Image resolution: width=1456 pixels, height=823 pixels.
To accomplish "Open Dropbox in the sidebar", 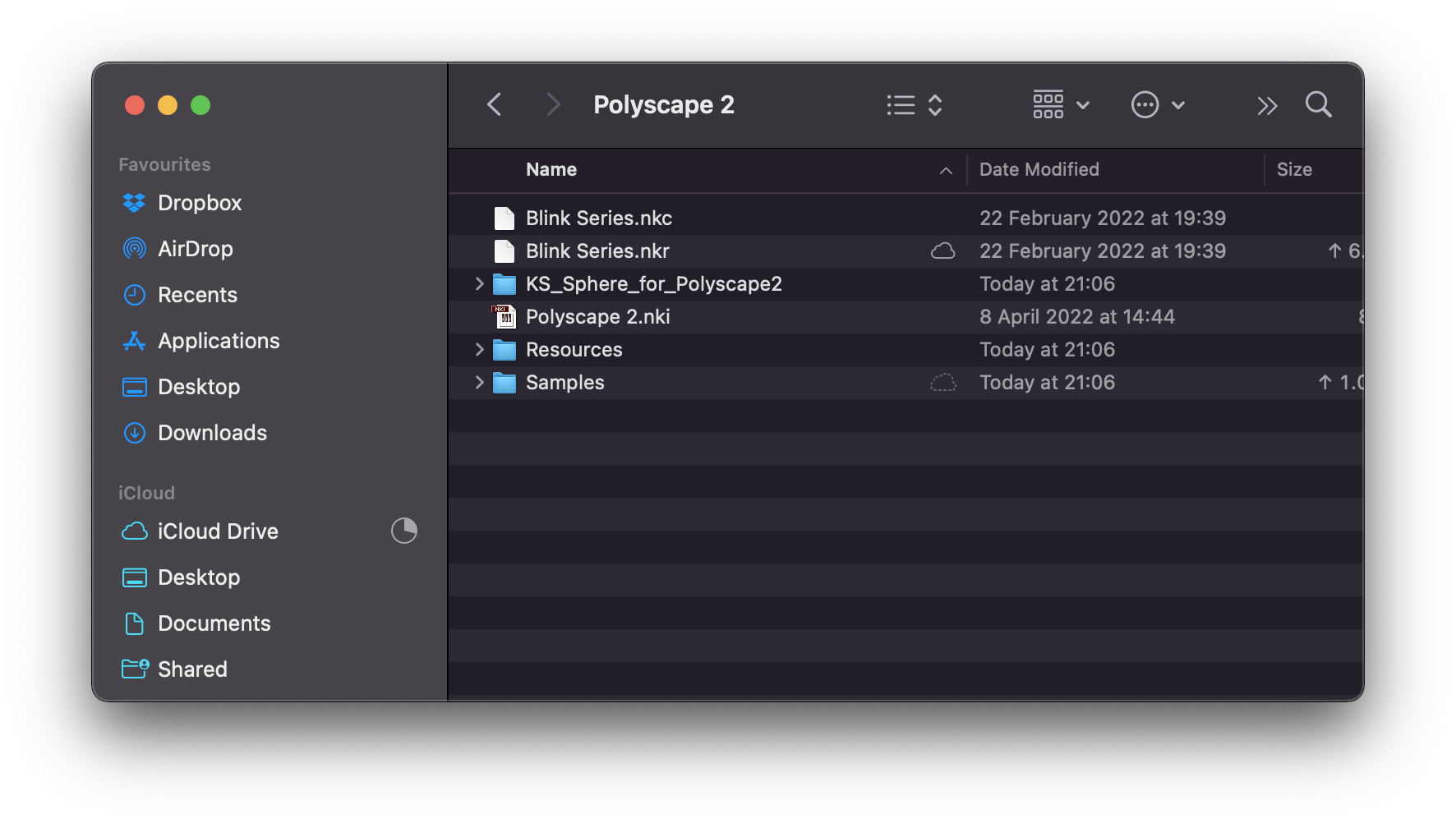I will [x=199, y=203].
